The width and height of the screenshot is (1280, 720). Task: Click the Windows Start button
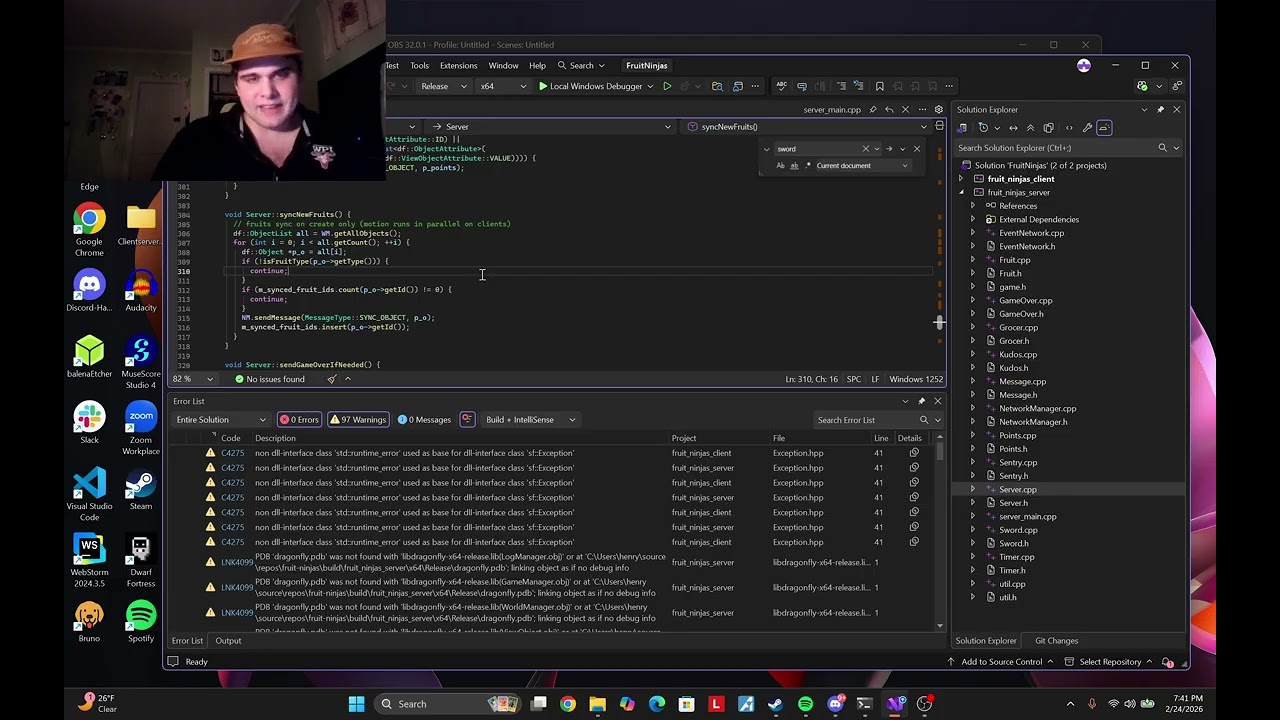click(357, 704)
